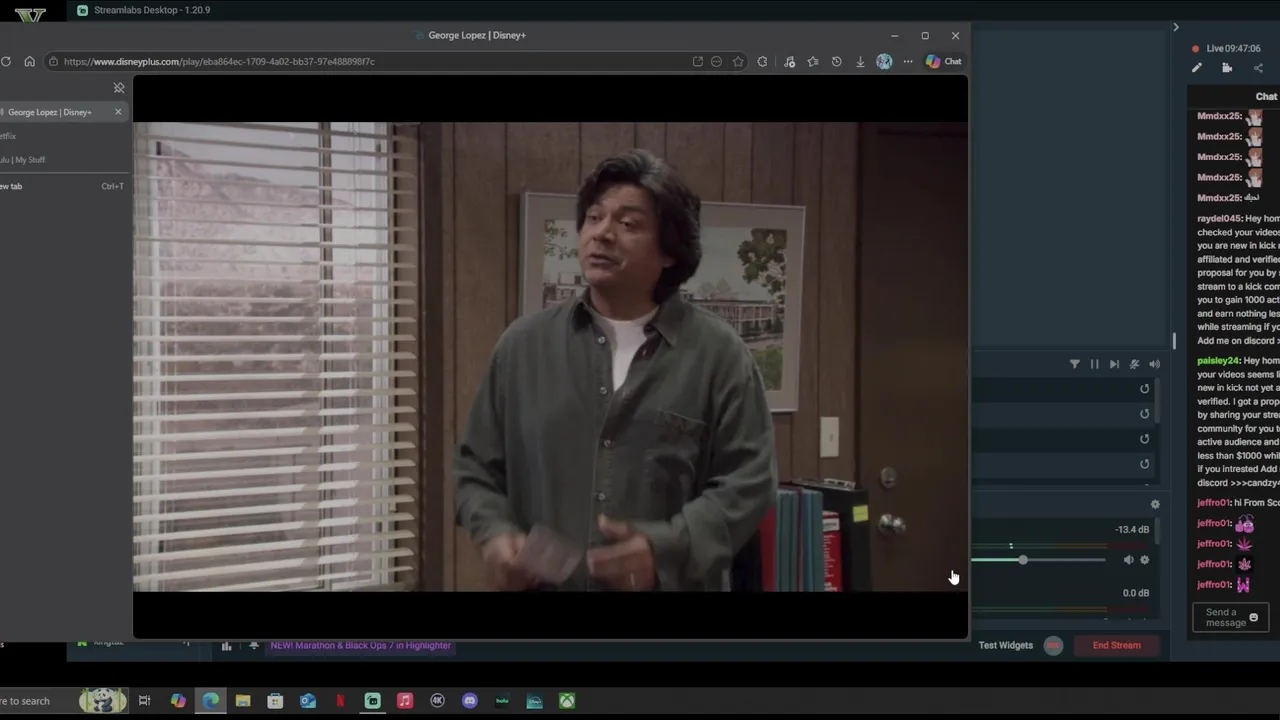
Task: Open Copilot Chat in browser toolbar
Action: coord(943,62)
